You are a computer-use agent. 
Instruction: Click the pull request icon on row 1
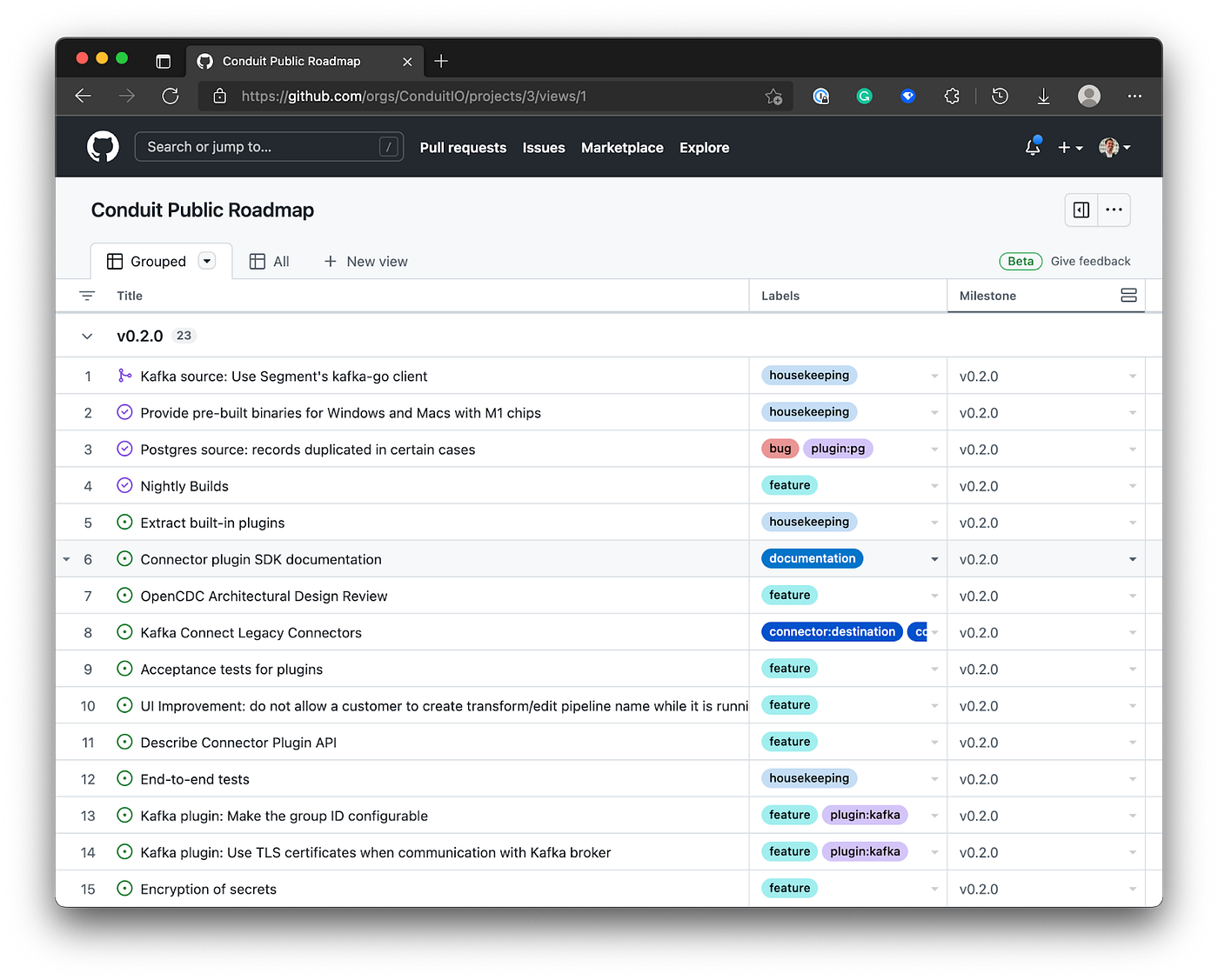coord(124,376)
